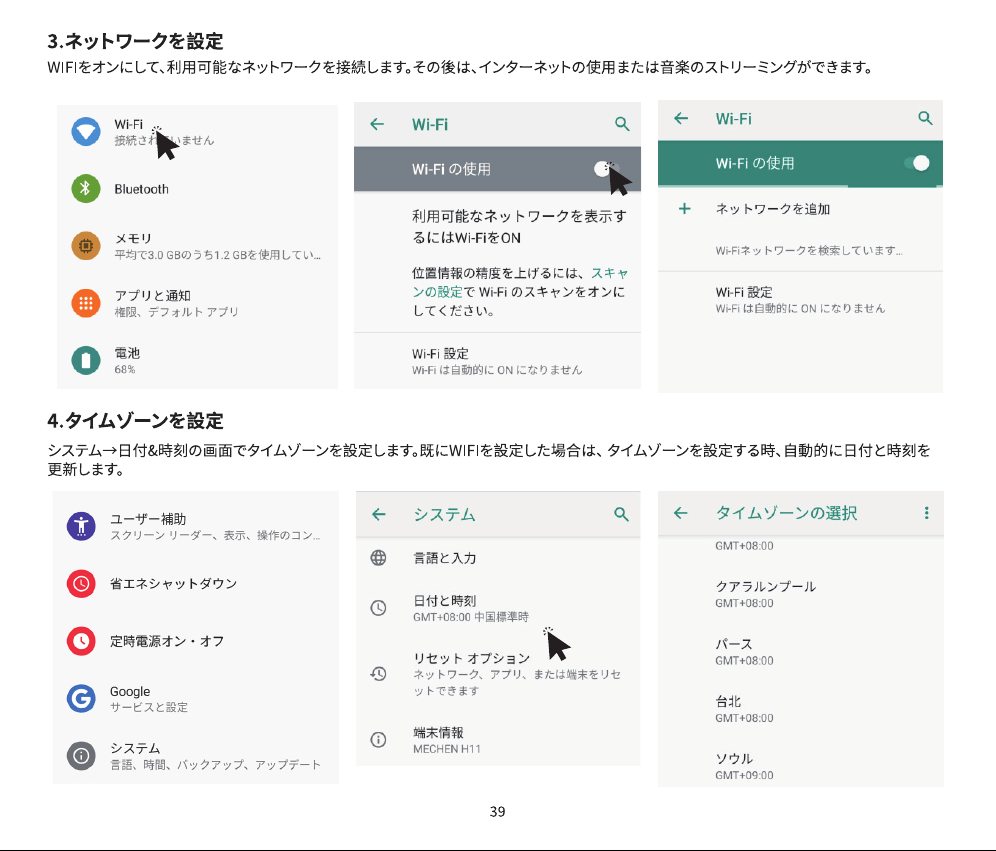Search in the システム screen
Image resolution: width=996 pixels, height=851 pixels.
point(621,514)
